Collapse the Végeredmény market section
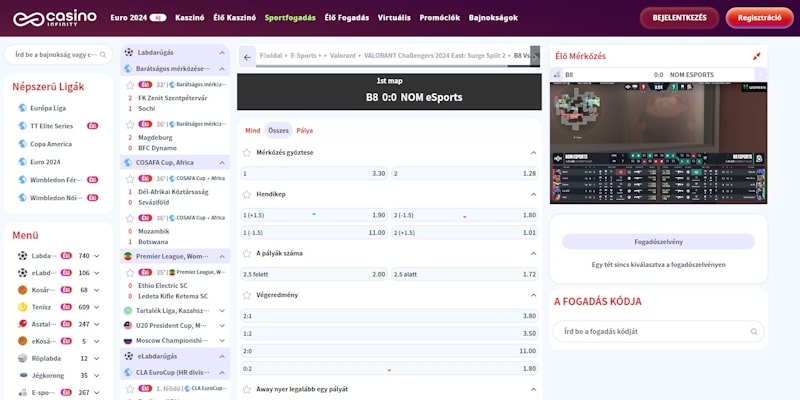This screenshot has height=400, width=800. pos(533,295)
